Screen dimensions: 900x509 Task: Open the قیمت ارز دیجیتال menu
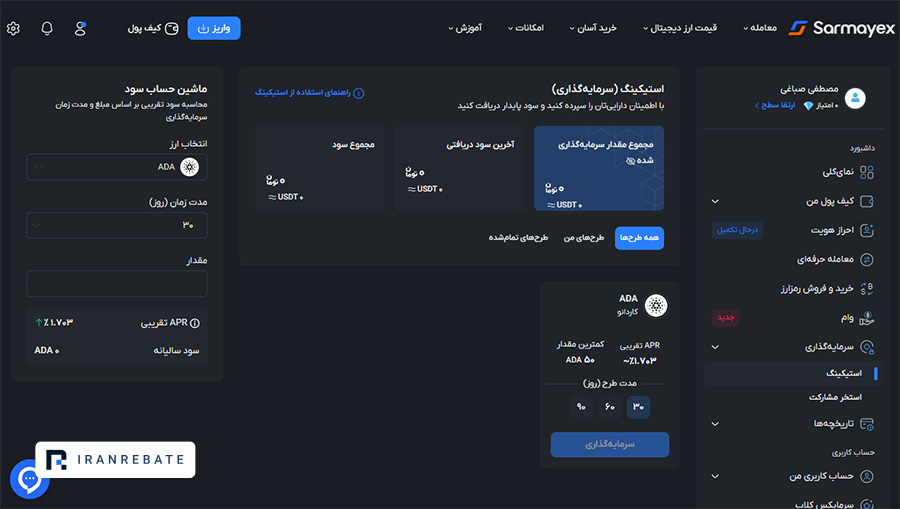(680, 28)
